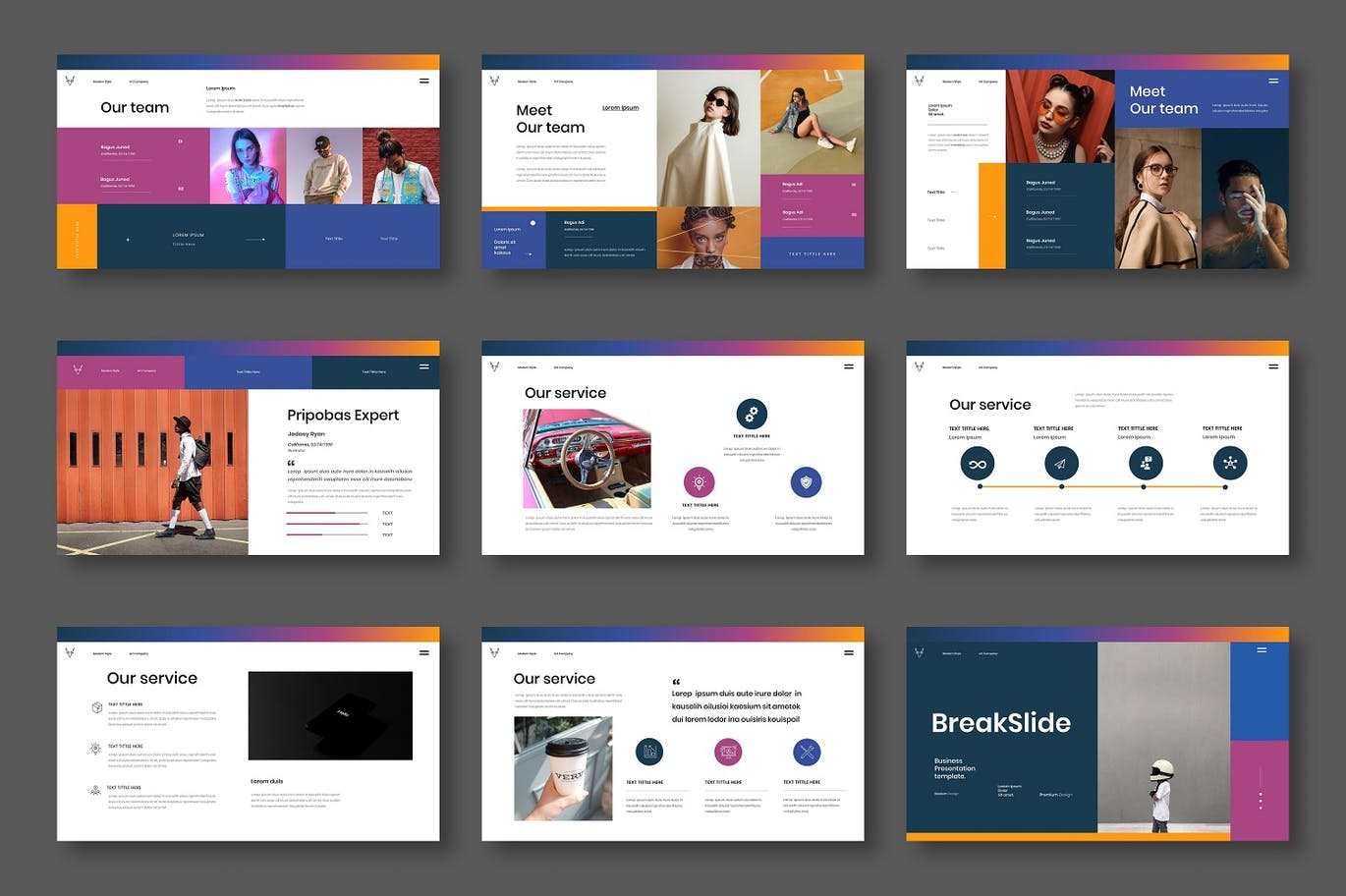Expand hamburger menu on the timeline service slide
The width and height of the screenshot is (1346, 896).
(1273, 366)
